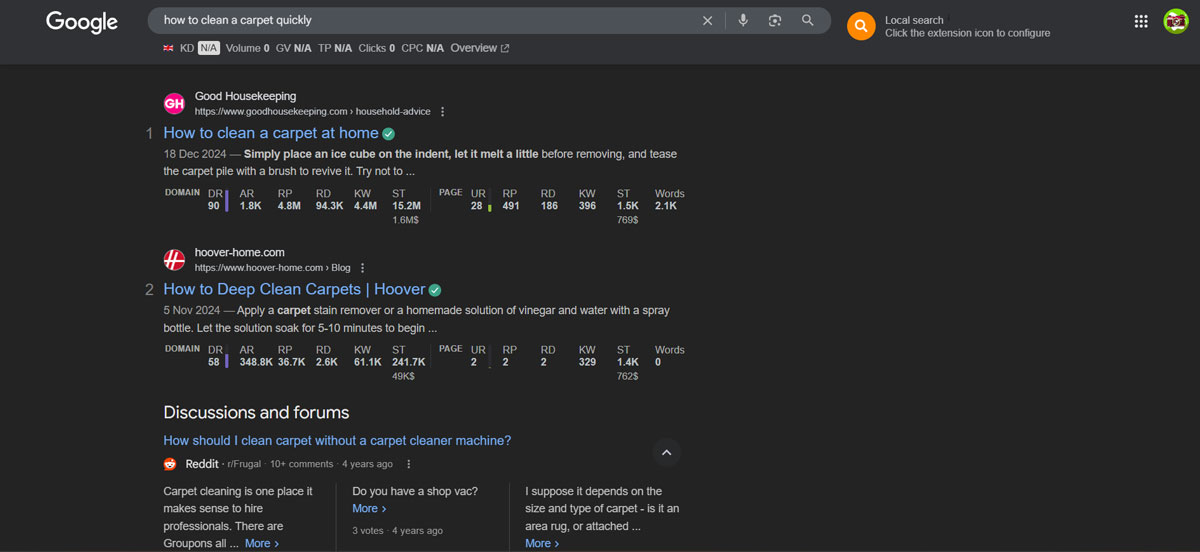1200x552 pixels.
Task: Click Good Housekeeping page RP value 491
Action: [511, 206]
